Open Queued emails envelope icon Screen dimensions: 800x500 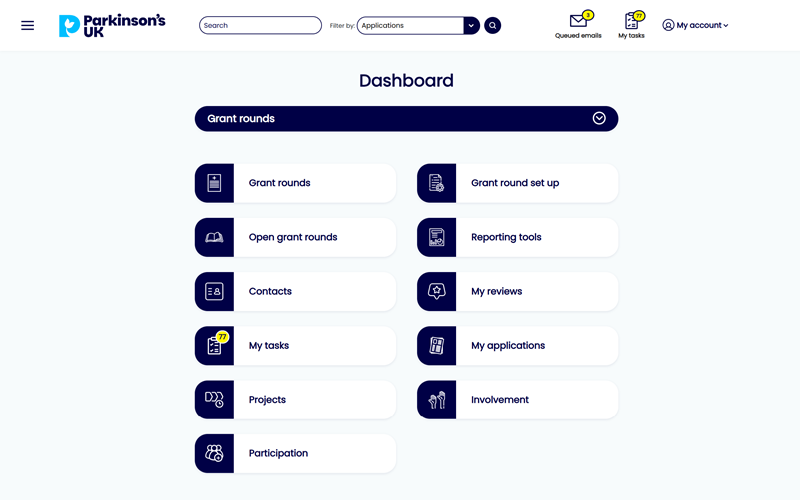[x=578, y=21]
